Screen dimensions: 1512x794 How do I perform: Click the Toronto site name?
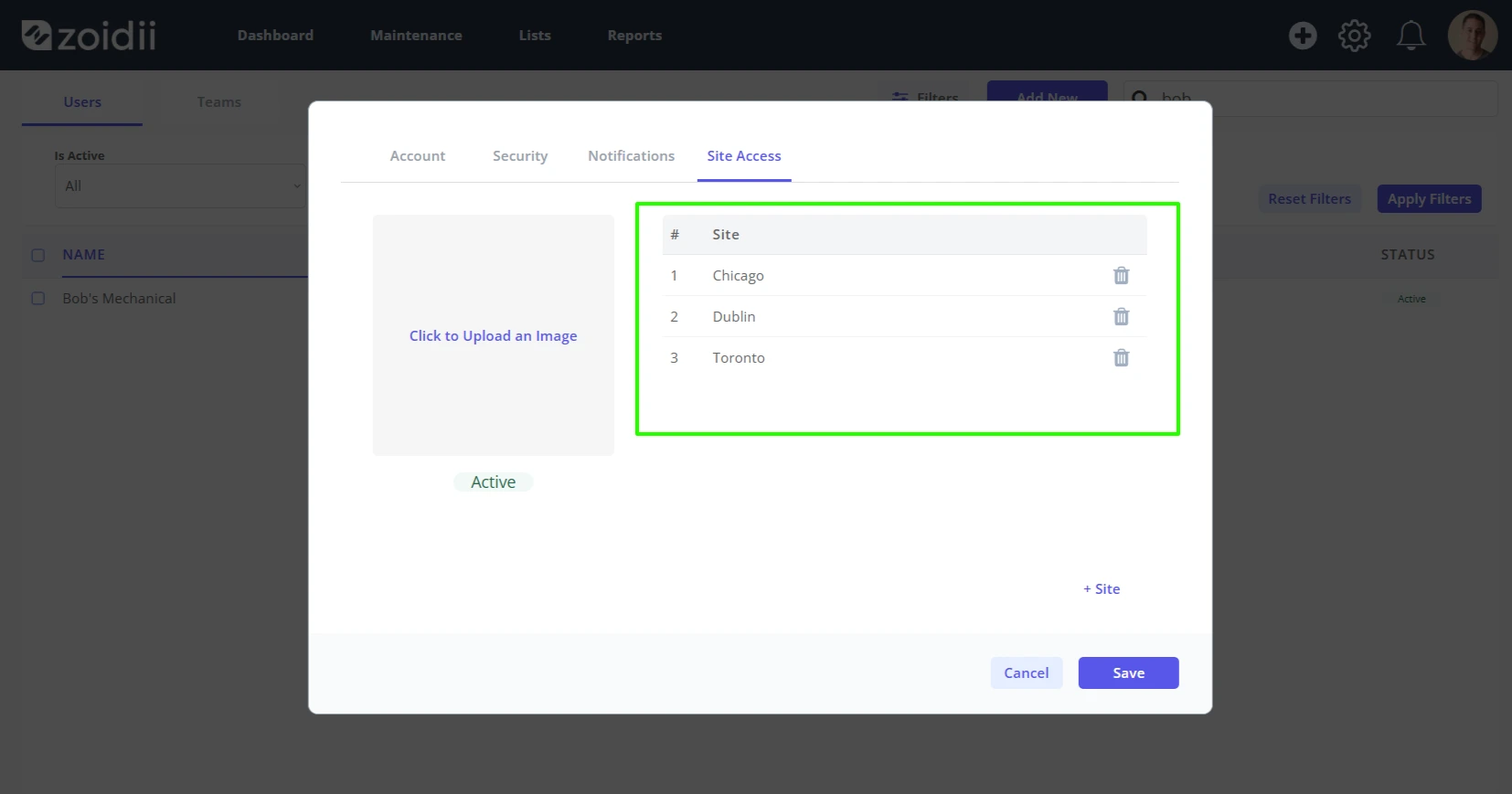tap(739, 357)
